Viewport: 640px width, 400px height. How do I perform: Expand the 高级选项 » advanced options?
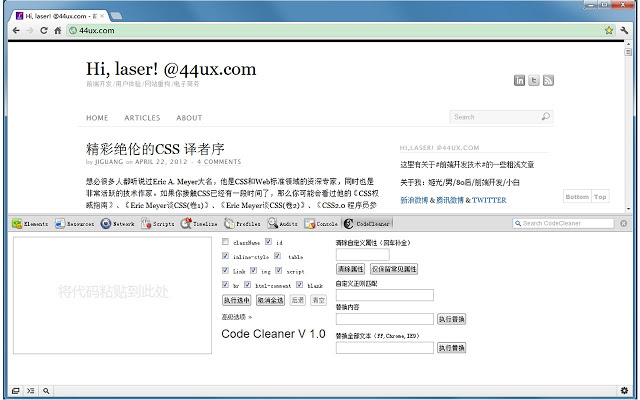[x=237, y=317]
